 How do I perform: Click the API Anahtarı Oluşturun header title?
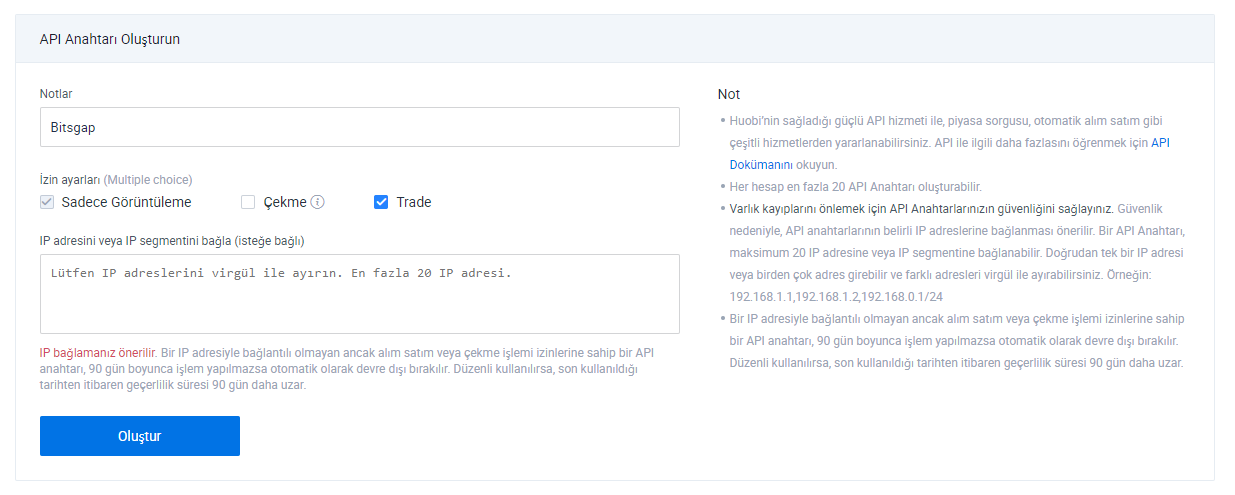click(110, 40)
